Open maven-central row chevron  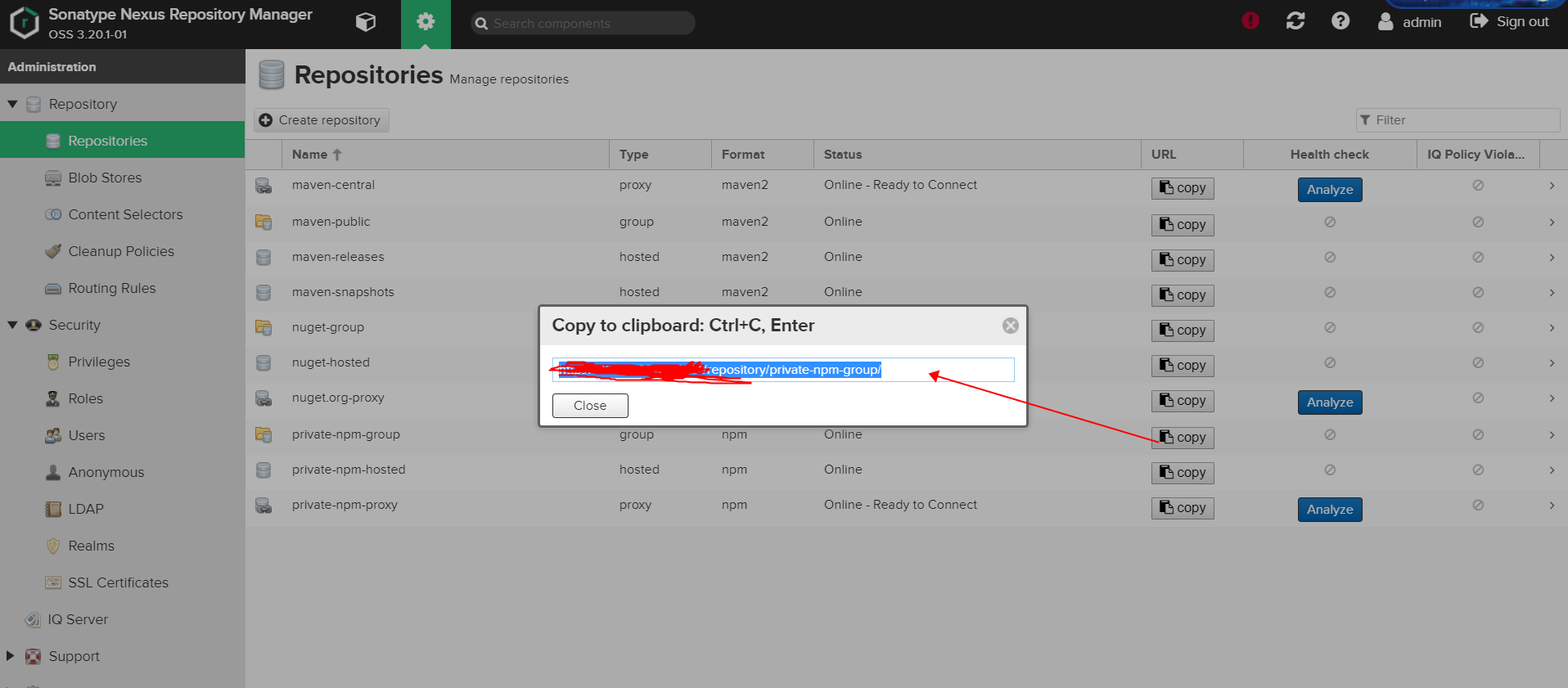point(1552,186)
